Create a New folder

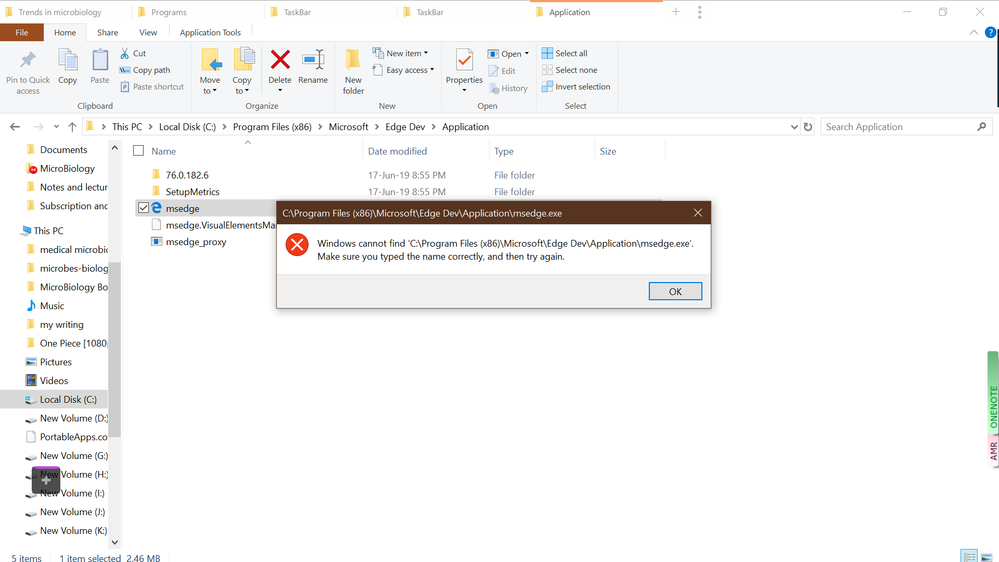(353, 71)
